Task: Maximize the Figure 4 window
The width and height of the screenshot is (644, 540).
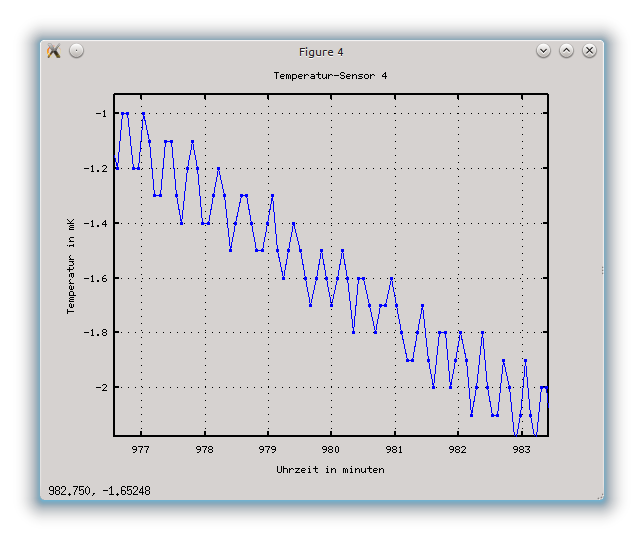Action: coord(566,51)
